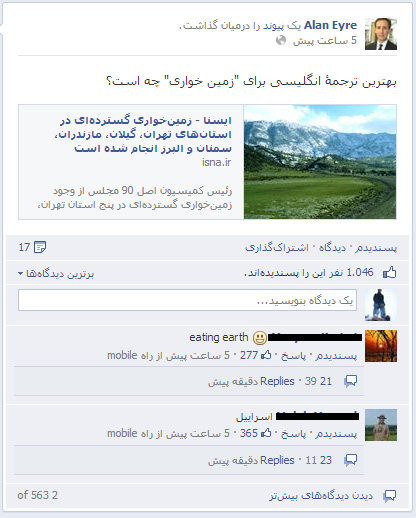The image size is (416, 518).
Task: Click the thumbs-up icon with 365 likes
Action: point(266,433)
